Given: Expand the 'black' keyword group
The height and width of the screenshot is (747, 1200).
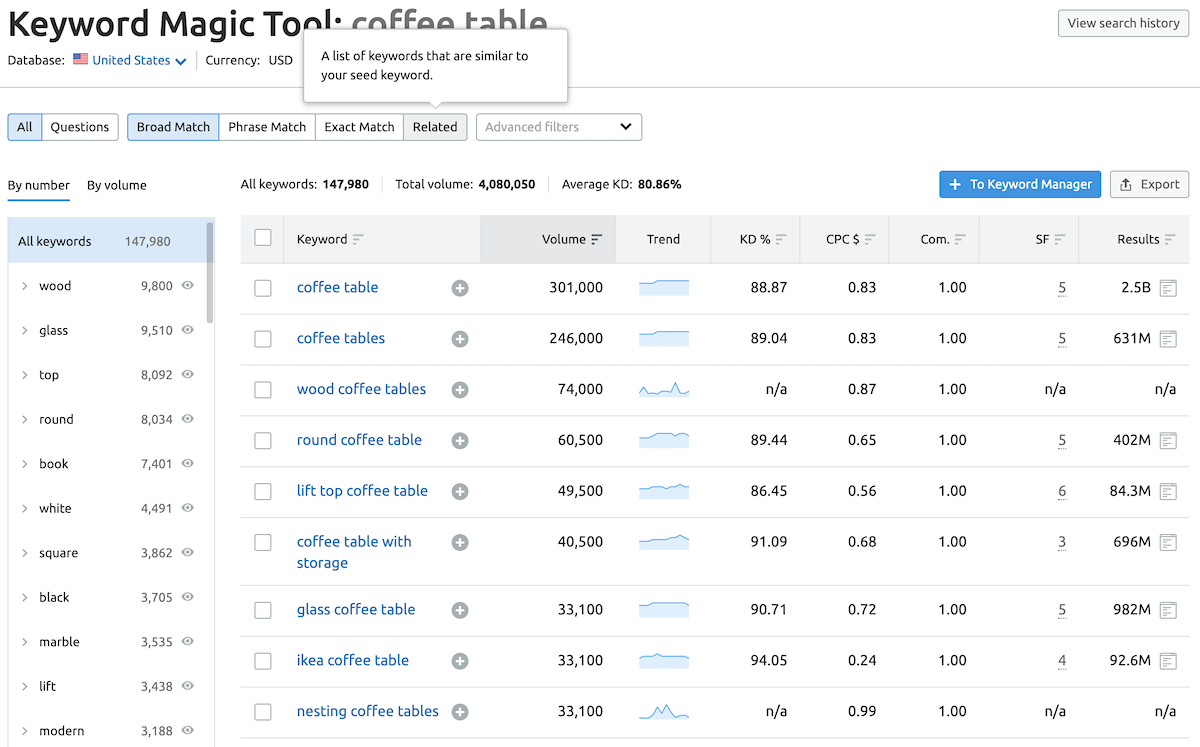Looking at the screenshot, I should click(24, 597).
